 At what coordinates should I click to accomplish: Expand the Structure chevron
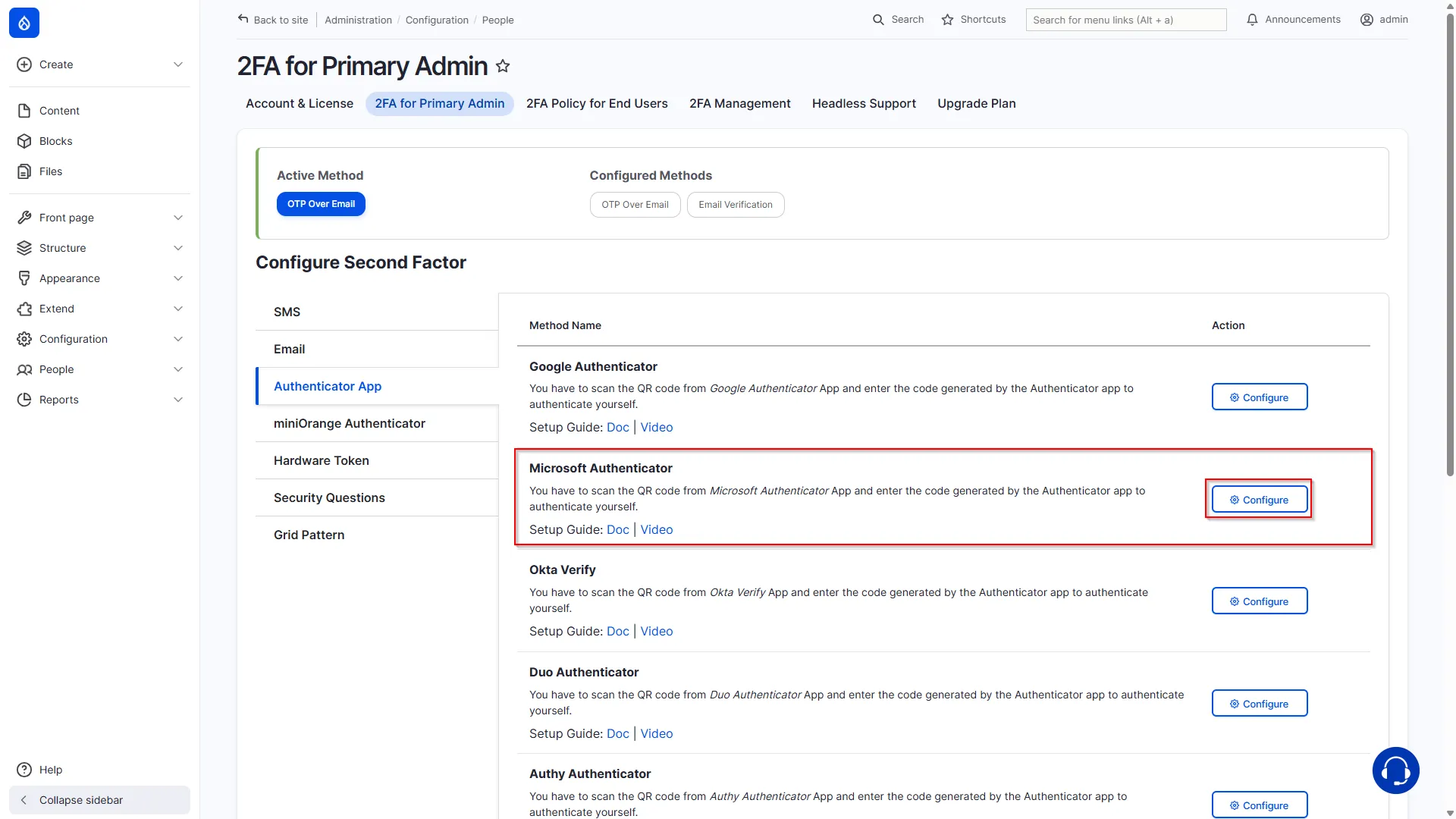(178, 248)
